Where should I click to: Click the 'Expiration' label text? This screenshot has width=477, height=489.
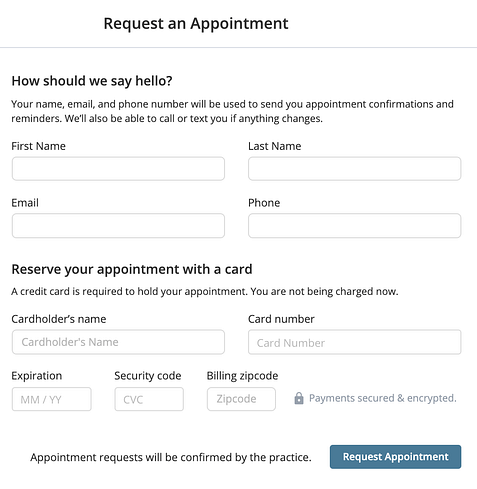(37, 376)
